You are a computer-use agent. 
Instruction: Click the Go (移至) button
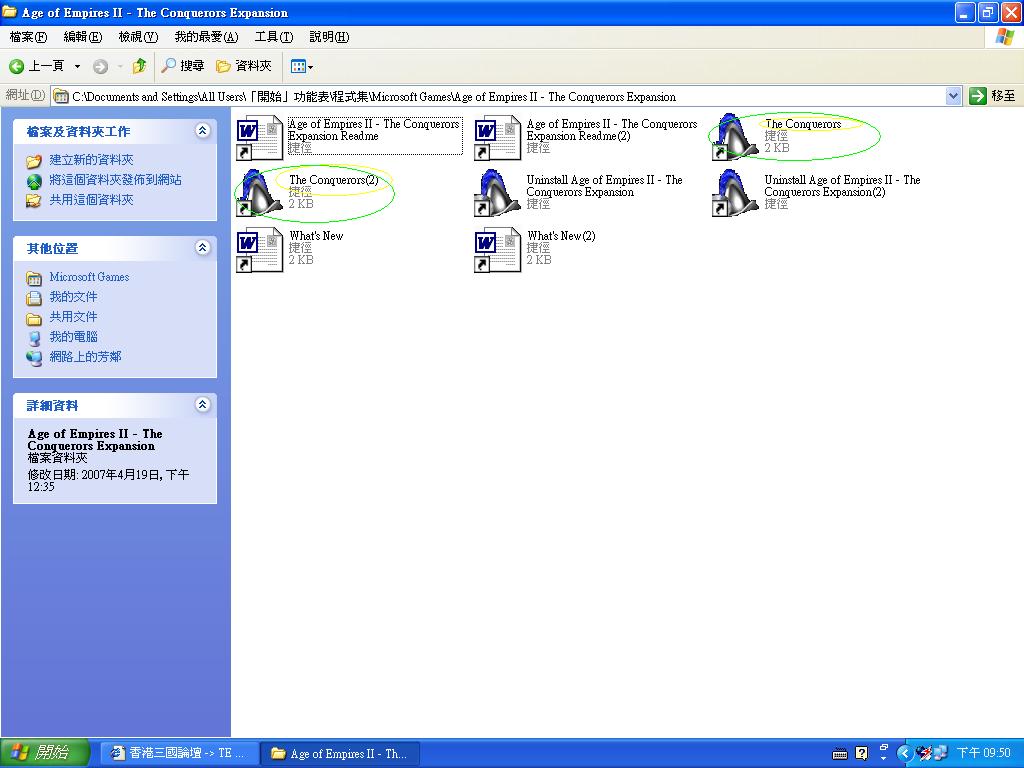click(993, 96)
